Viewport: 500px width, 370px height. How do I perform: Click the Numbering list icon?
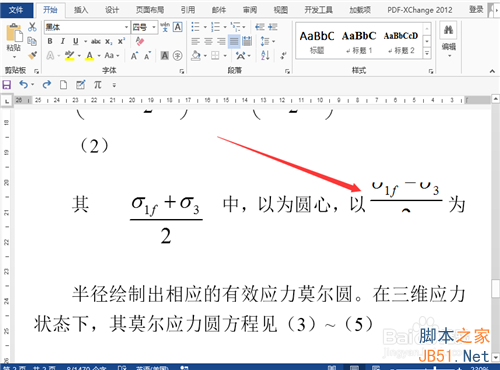[x=216, y=27]
